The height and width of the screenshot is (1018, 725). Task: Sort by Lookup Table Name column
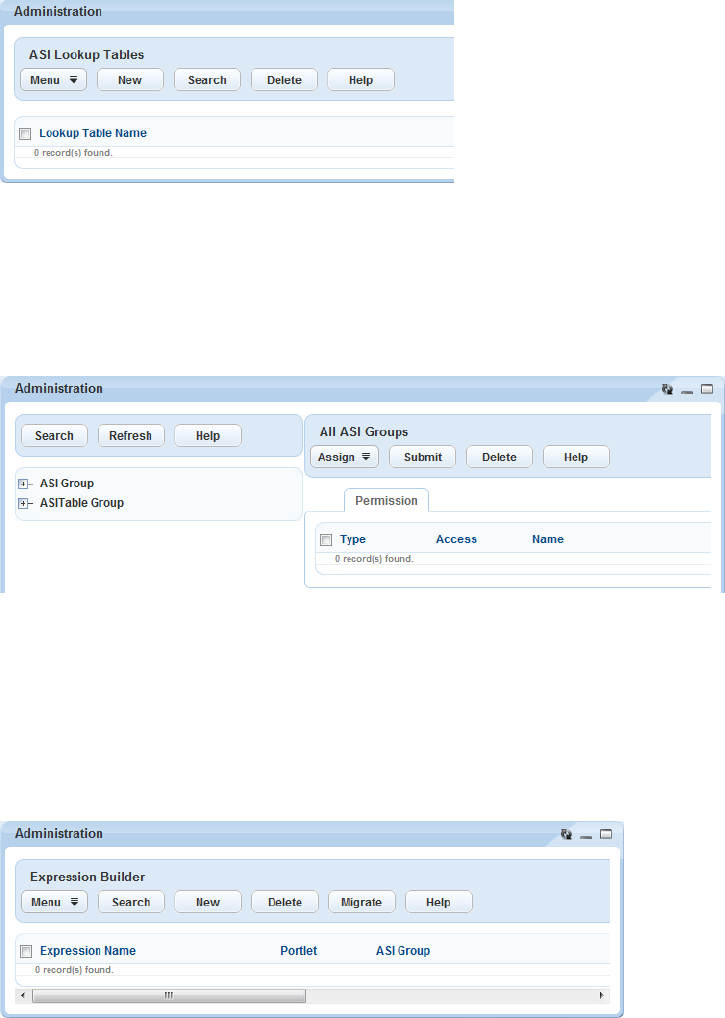click(x=93, y=133)
